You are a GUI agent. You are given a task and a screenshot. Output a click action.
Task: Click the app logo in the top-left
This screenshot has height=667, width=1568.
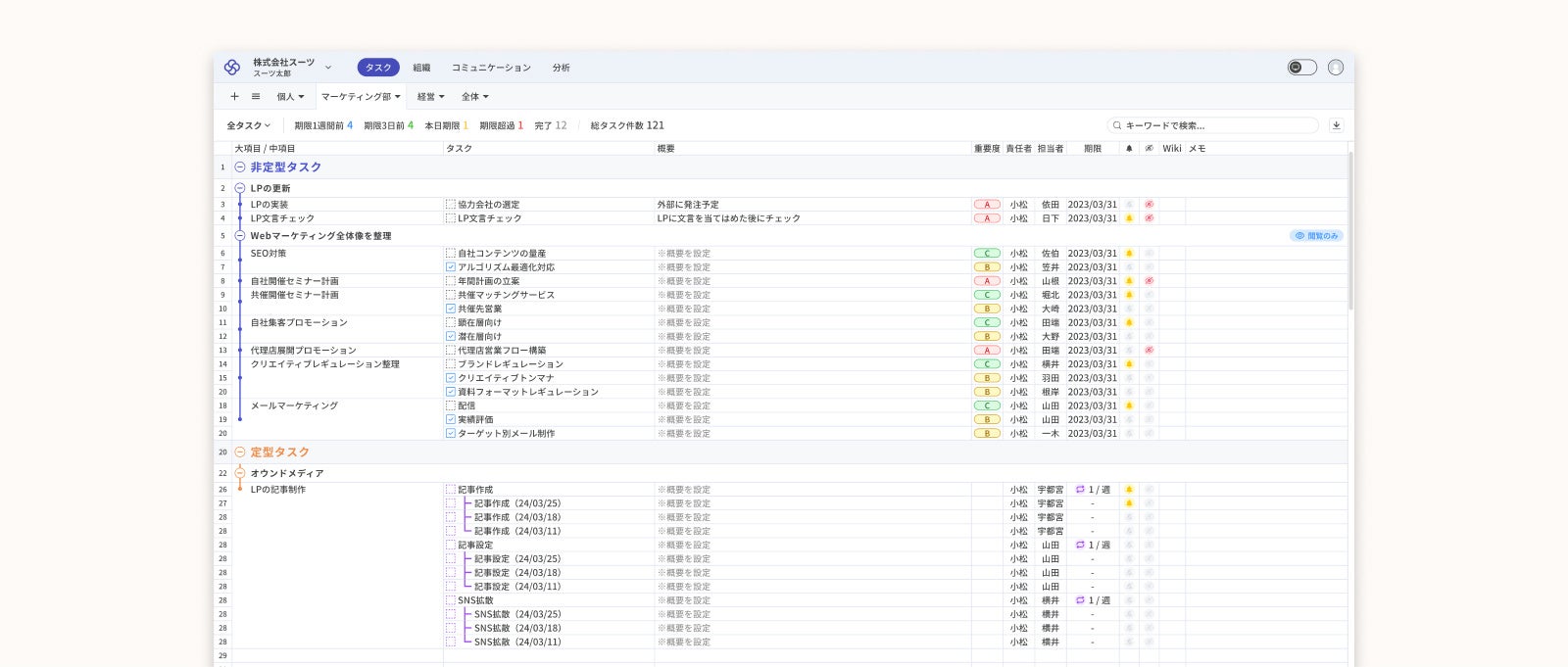232,68
